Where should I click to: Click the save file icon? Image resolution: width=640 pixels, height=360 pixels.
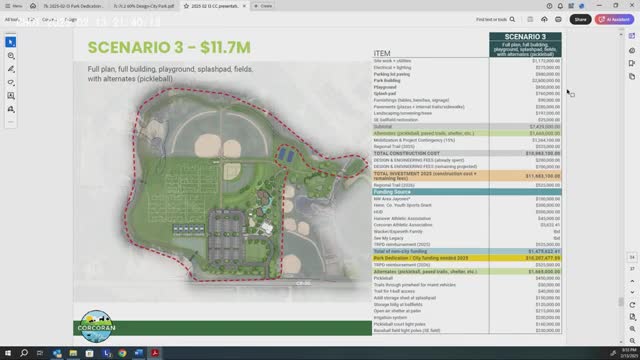[x=530, y=20]
